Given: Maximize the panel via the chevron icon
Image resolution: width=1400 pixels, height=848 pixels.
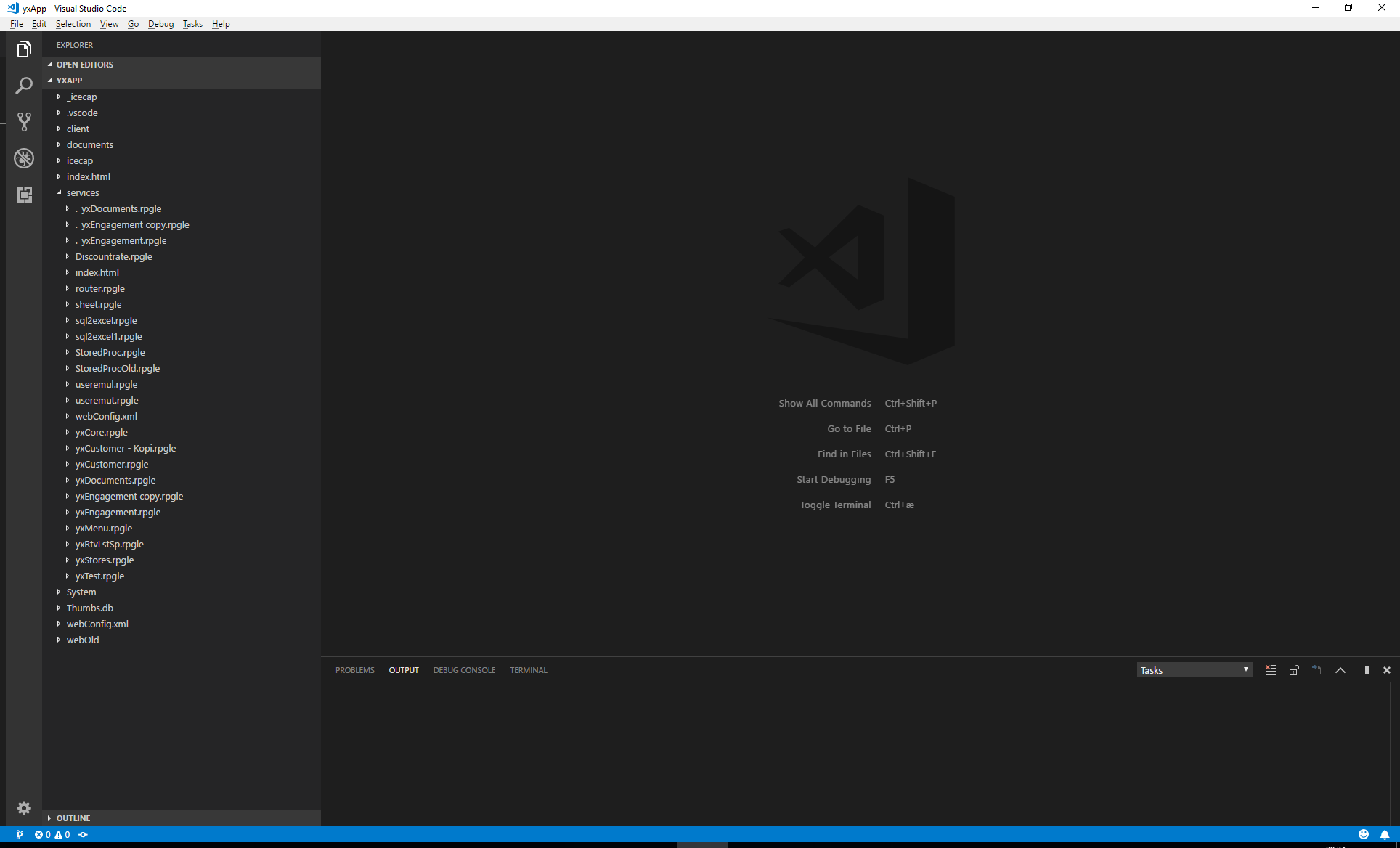Looking at the screenshot, I should (1340, 669).
